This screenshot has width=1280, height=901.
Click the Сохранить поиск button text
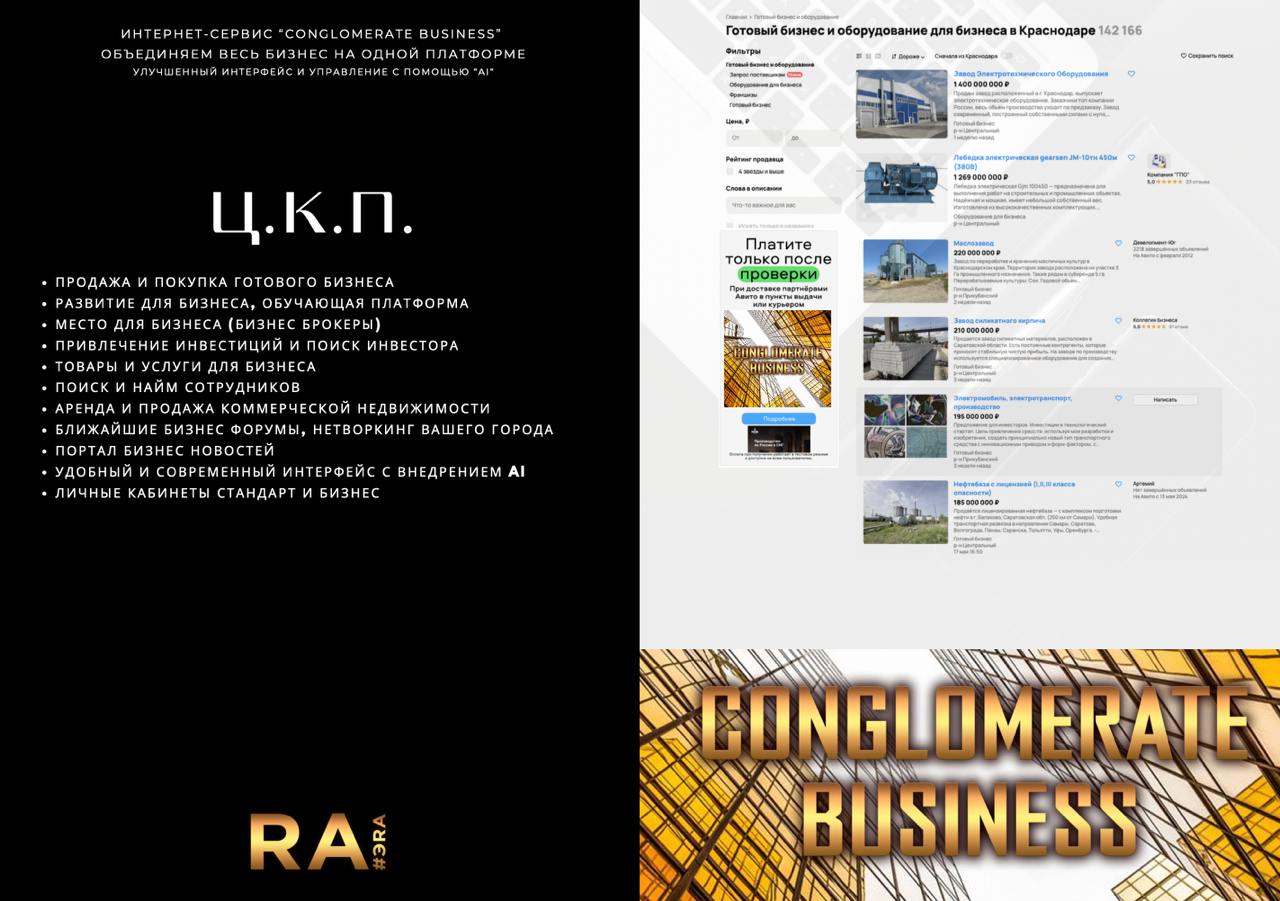(x=1210, y=56)
